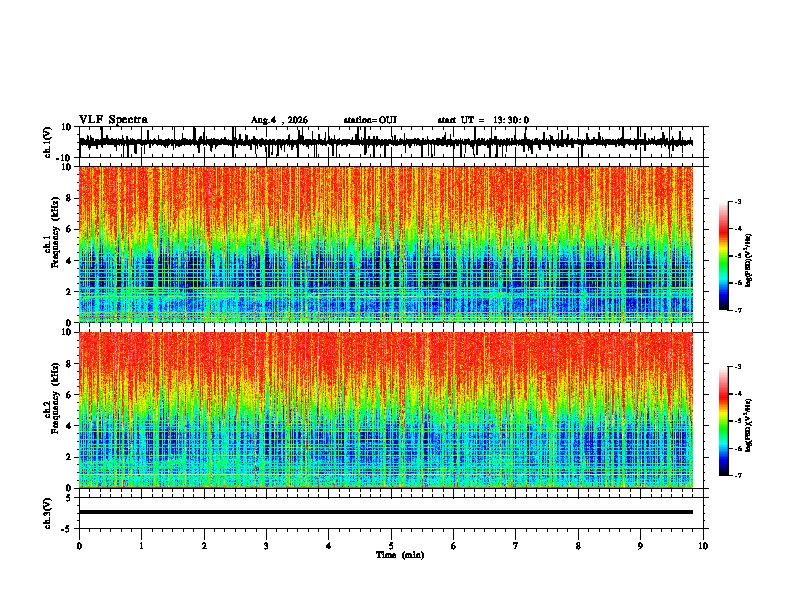Click the "ch.3(V)" axis label
The width and height of the screenshot is (792, 612).
click(48, 513)
